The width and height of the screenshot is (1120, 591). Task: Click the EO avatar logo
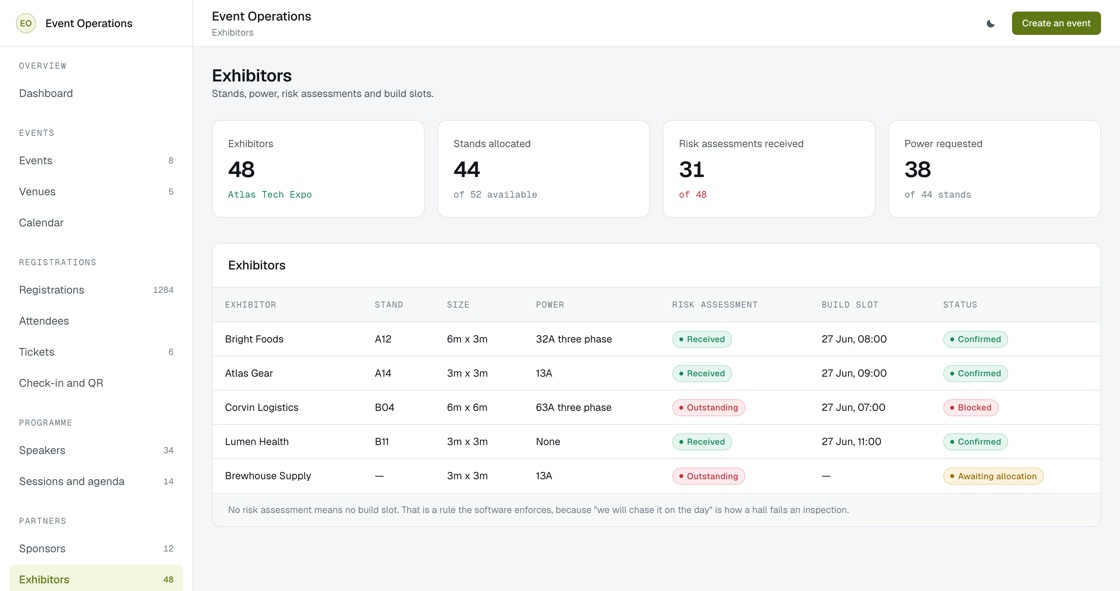click(26, 24)
